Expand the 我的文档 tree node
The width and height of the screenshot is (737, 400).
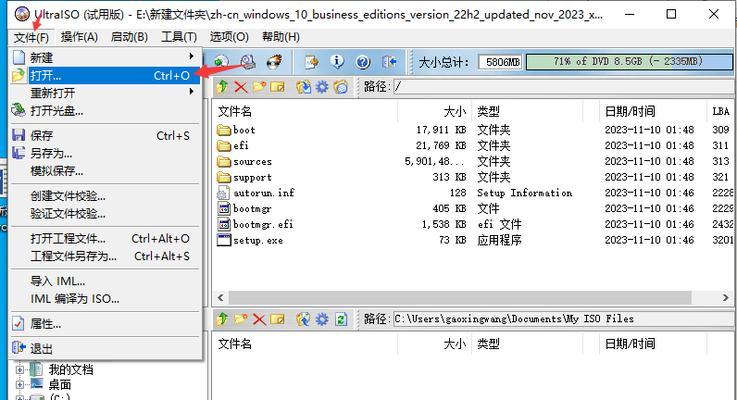pyautogui.click(x=19, y=369)
